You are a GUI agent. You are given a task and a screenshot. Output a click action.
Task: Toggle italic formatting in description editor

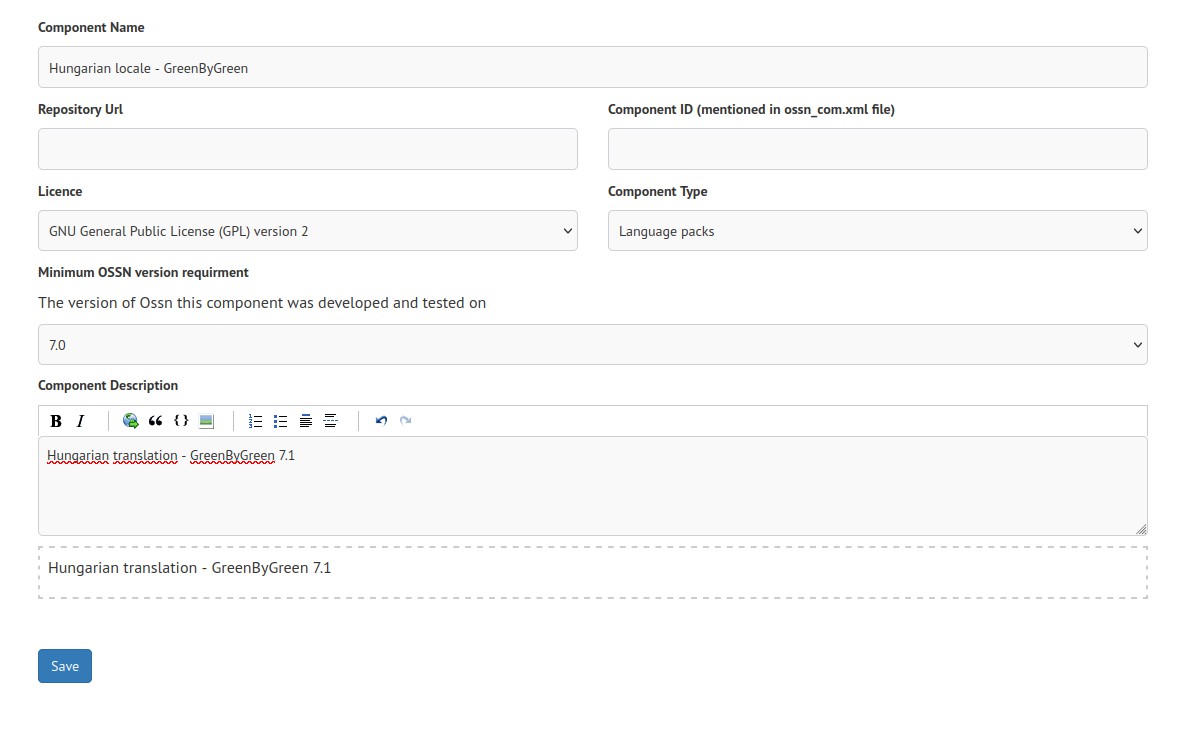point(81,421)
